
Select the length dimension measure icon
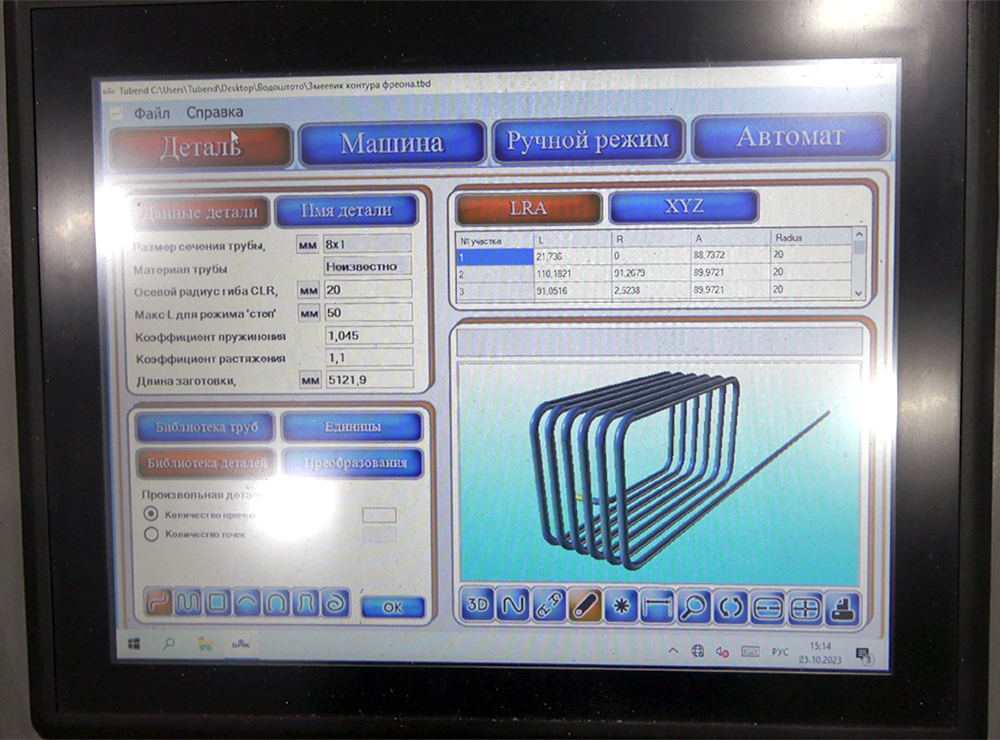point(657,606)
